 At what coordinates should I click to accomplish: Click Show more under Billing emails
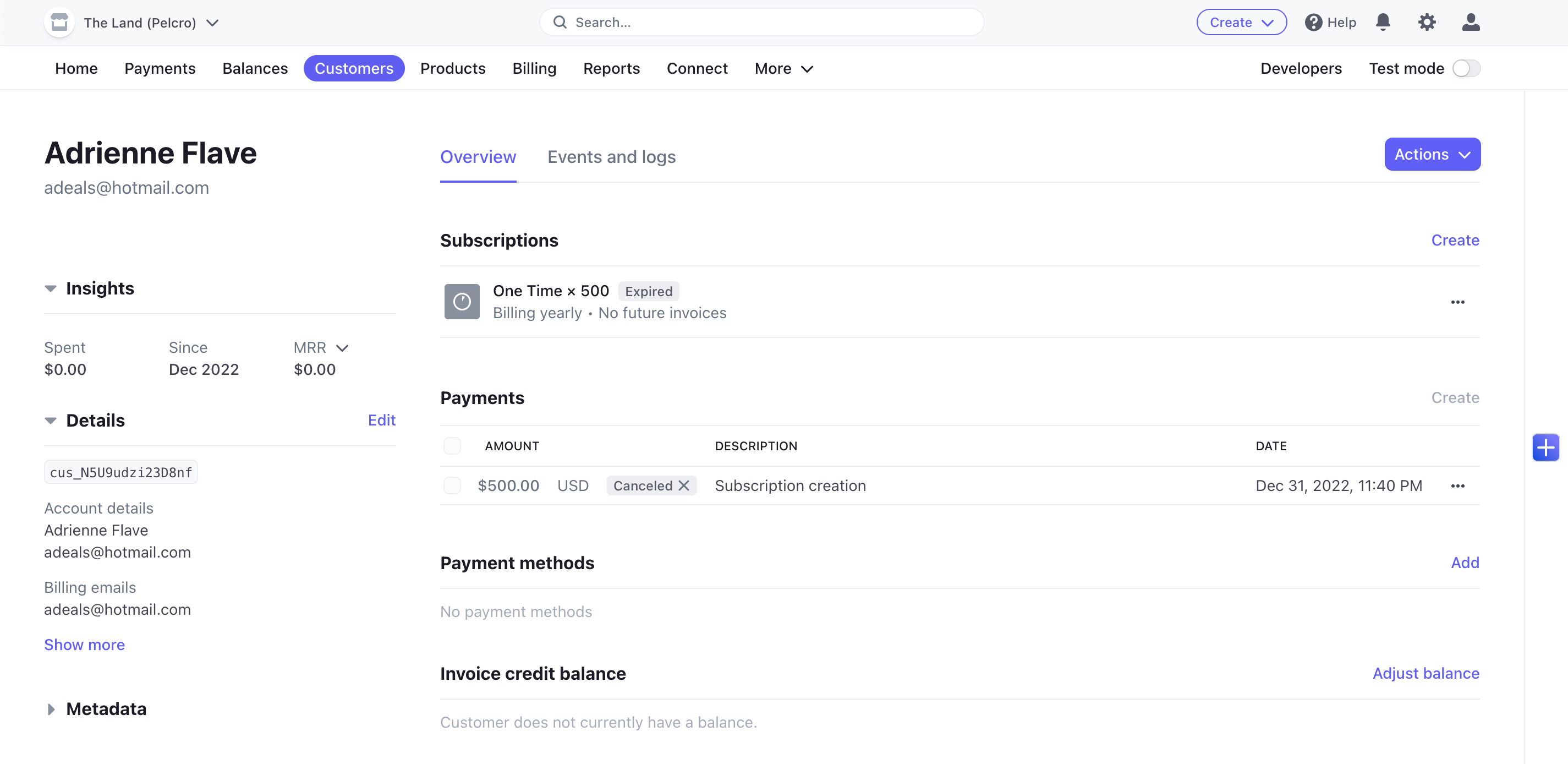(84, 645)
